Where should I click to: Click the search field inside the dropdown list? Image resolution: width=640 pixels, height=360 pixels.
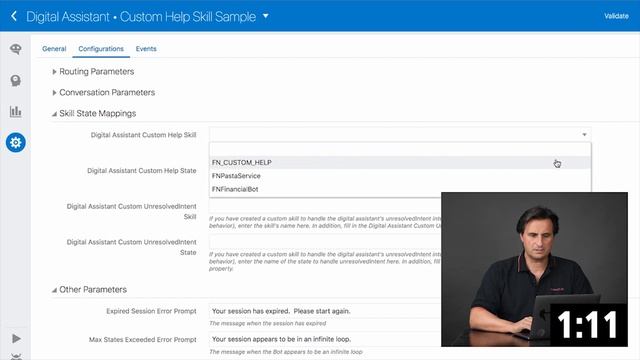pyautogui.click(x=400, y=149)
